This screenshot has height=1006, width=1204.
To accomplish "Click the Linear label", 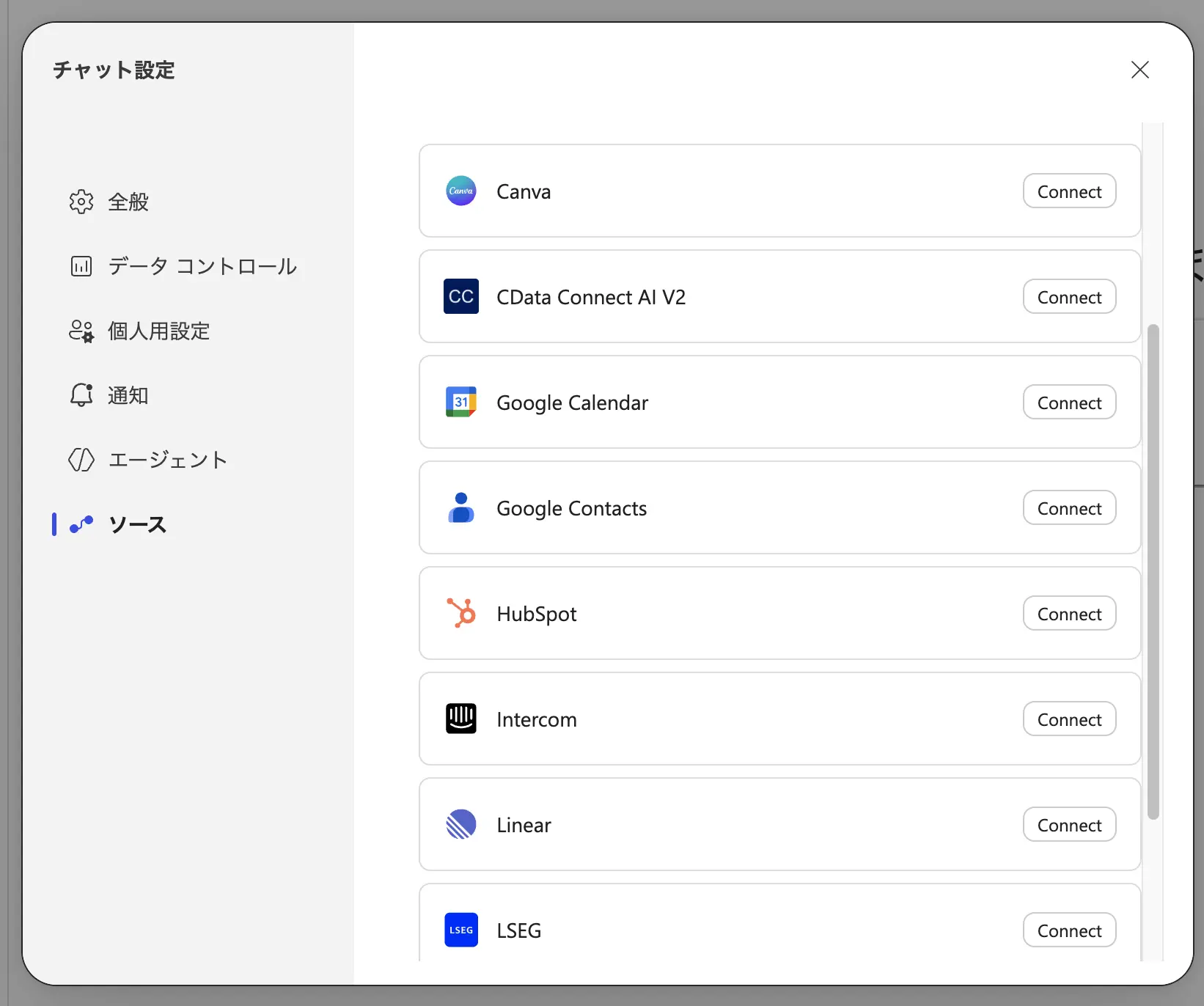I will [524, 825].
